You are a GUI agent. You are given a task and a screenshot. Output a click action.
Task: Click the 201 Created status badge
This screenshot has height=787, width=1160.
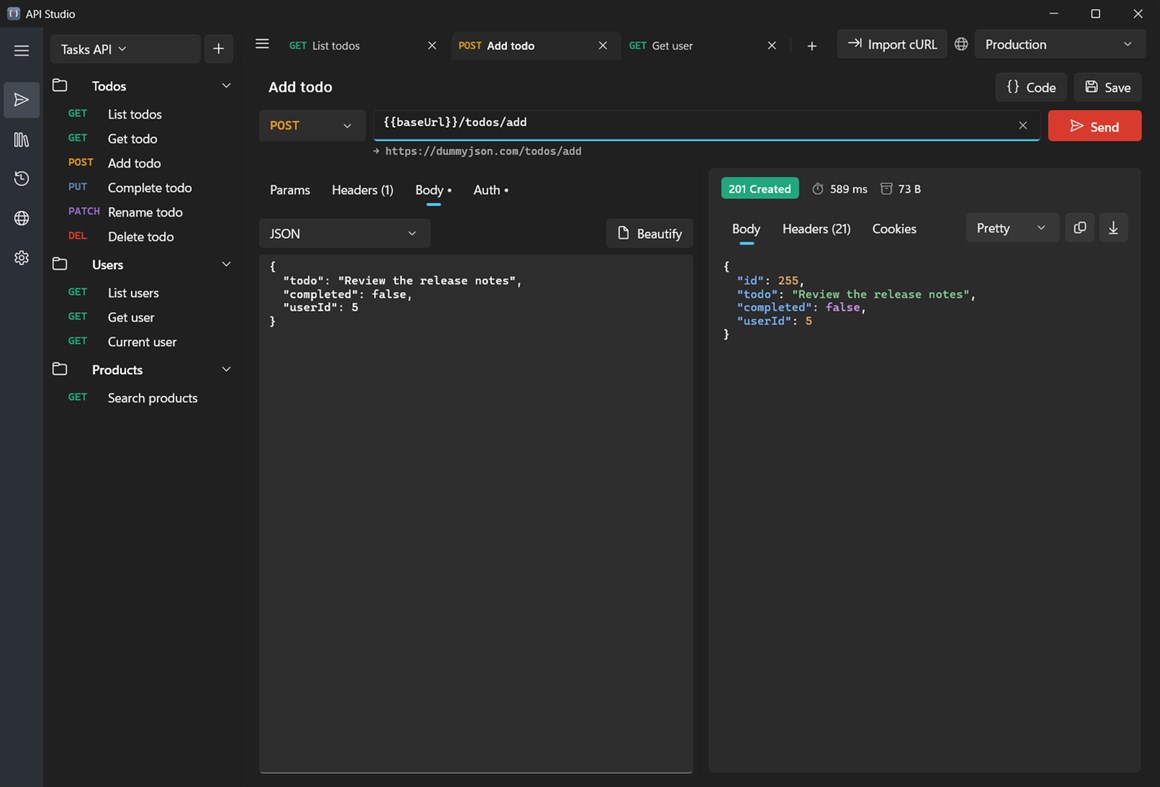[x=760, y=189]
